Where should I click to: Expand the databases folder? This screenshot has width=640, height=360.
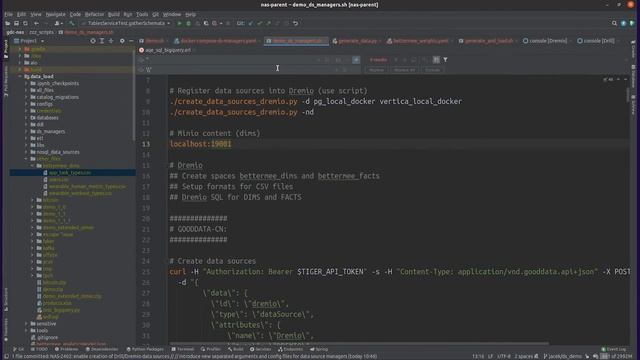(x=27, y=118)
